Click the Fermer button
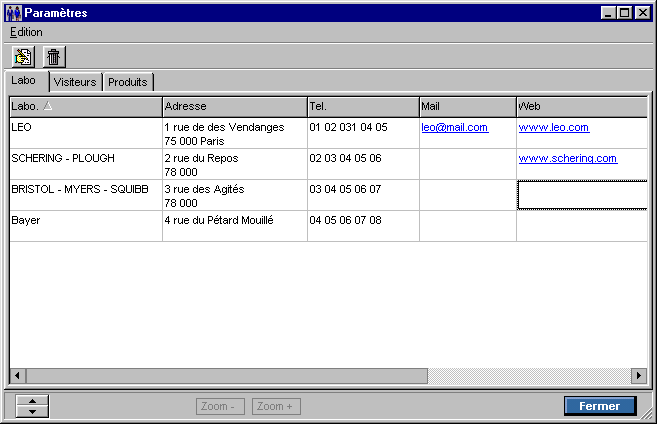The width and height of the screenshot is (657, 424). 600,406
